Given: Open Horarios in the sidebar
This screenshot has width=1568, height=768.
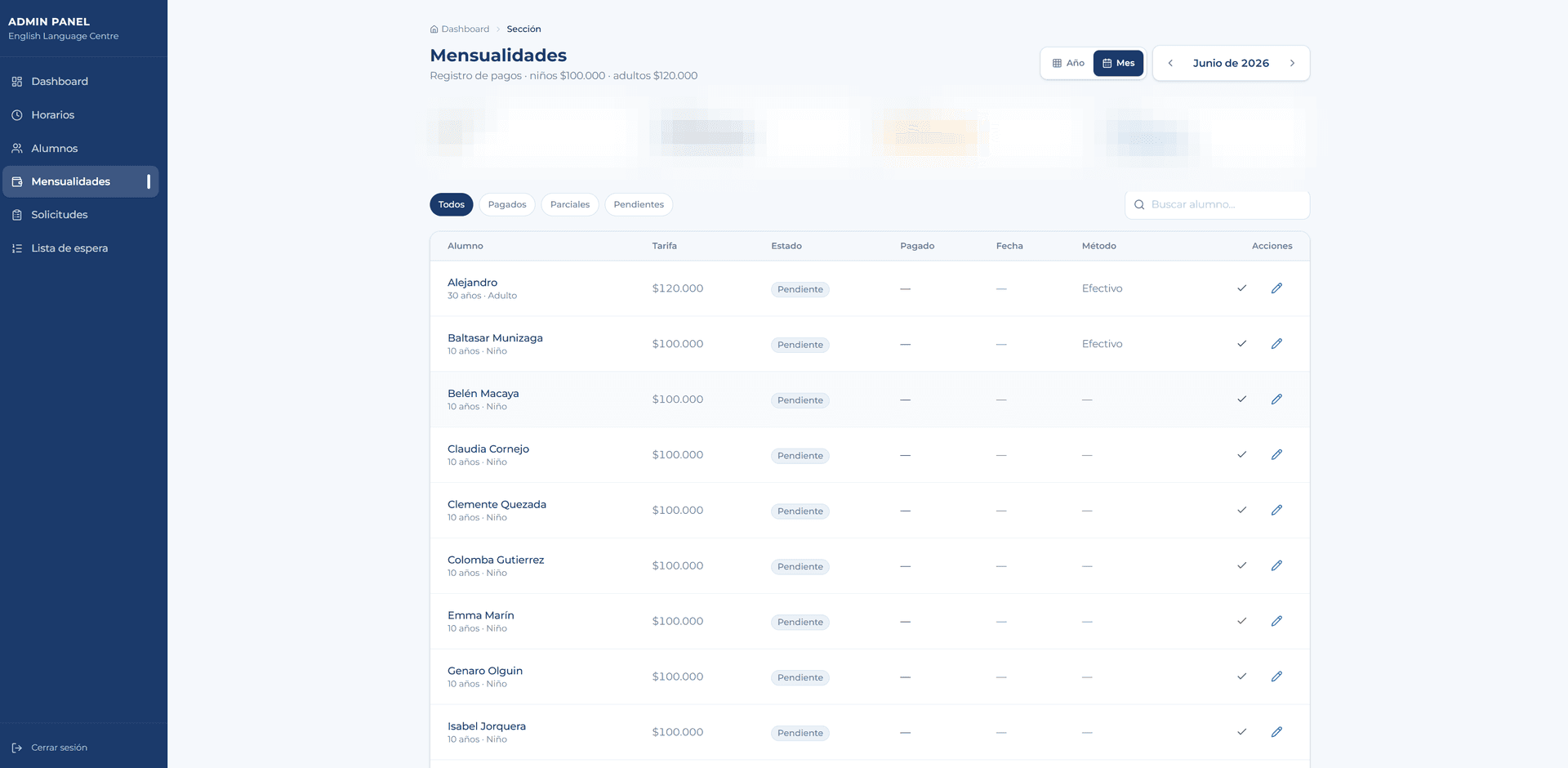Looking at the screenshot, I should pyautogui.click(x=81, y=115).
